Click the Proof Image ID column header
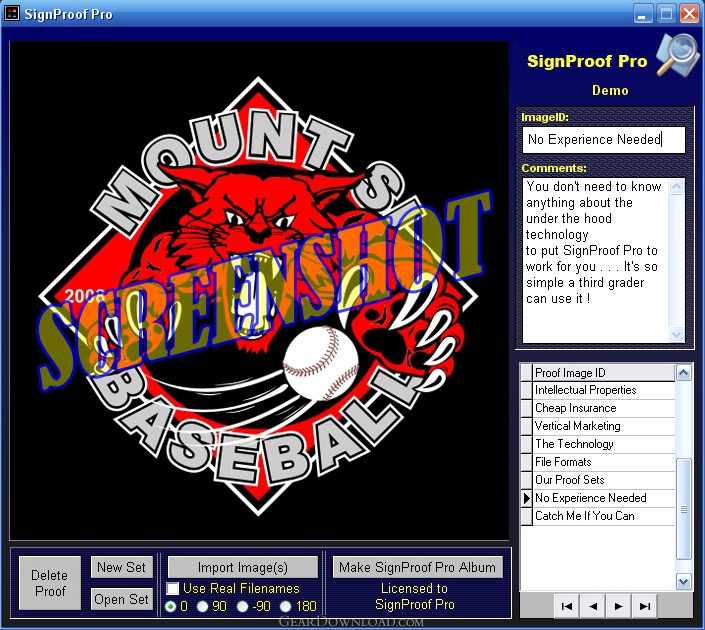Viewport: 705px width, 630px height. [x=604, y=373]
